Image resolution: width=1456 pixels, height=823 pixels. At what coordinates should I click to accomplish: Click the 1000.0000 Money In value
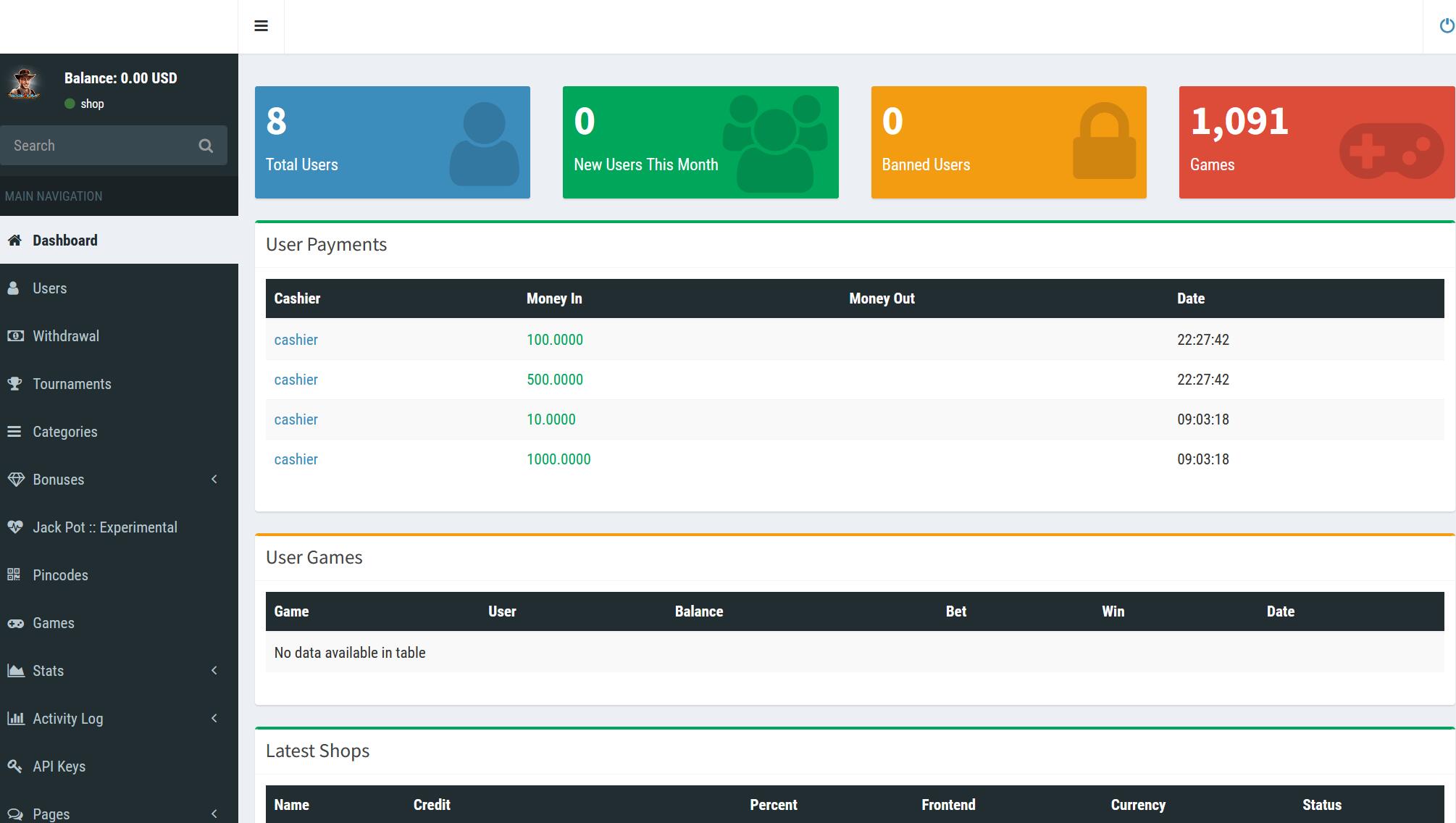coord(558,459)
